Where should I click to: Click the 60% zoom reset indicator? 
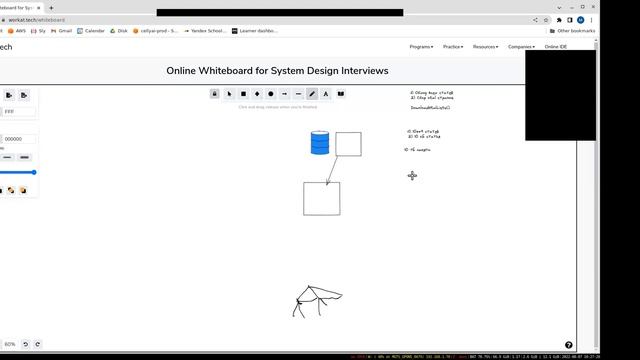click(x=10, y=344)
